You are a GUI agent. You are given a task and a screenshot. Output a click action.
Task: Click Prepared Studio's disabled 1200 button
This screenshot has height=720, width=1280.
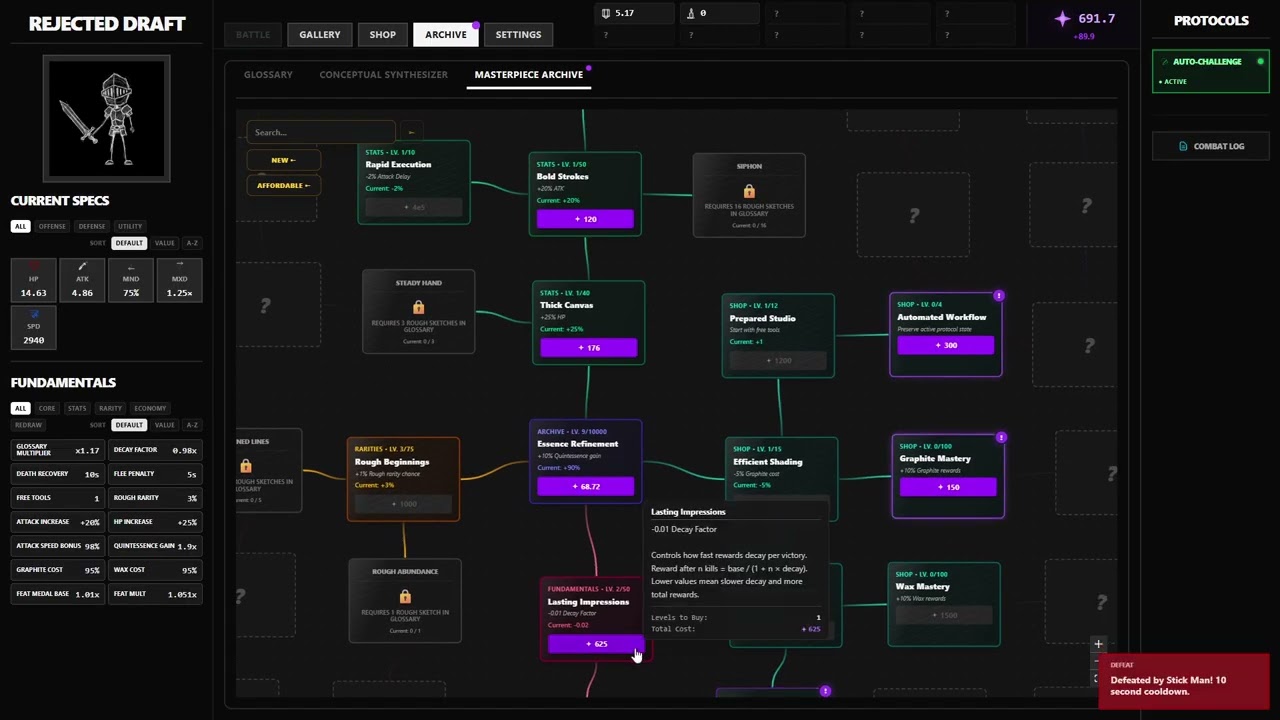[x=778, y=360]
